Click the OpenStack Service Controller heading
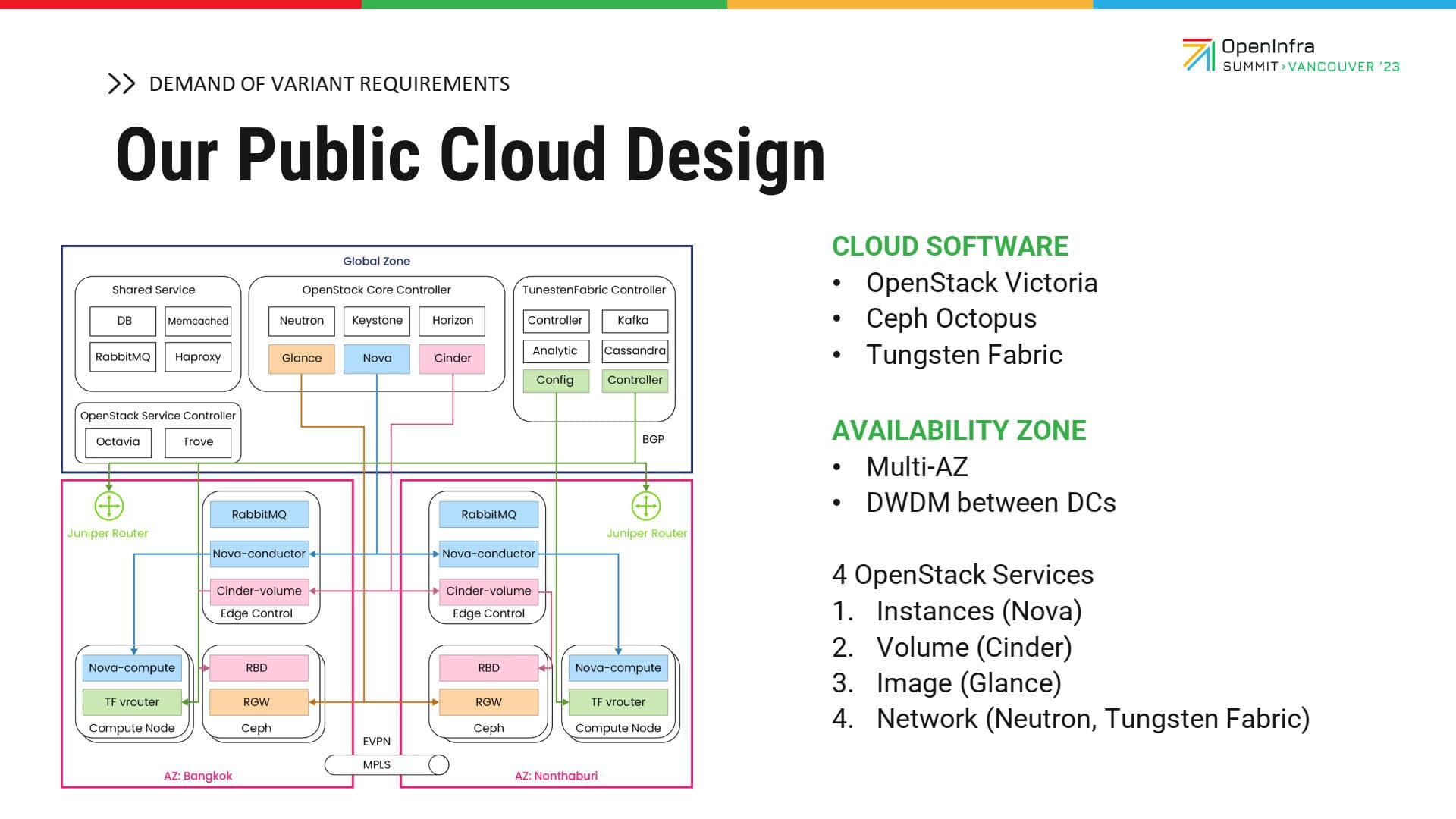Screen dimensions: 1456x819 [158, 416]
